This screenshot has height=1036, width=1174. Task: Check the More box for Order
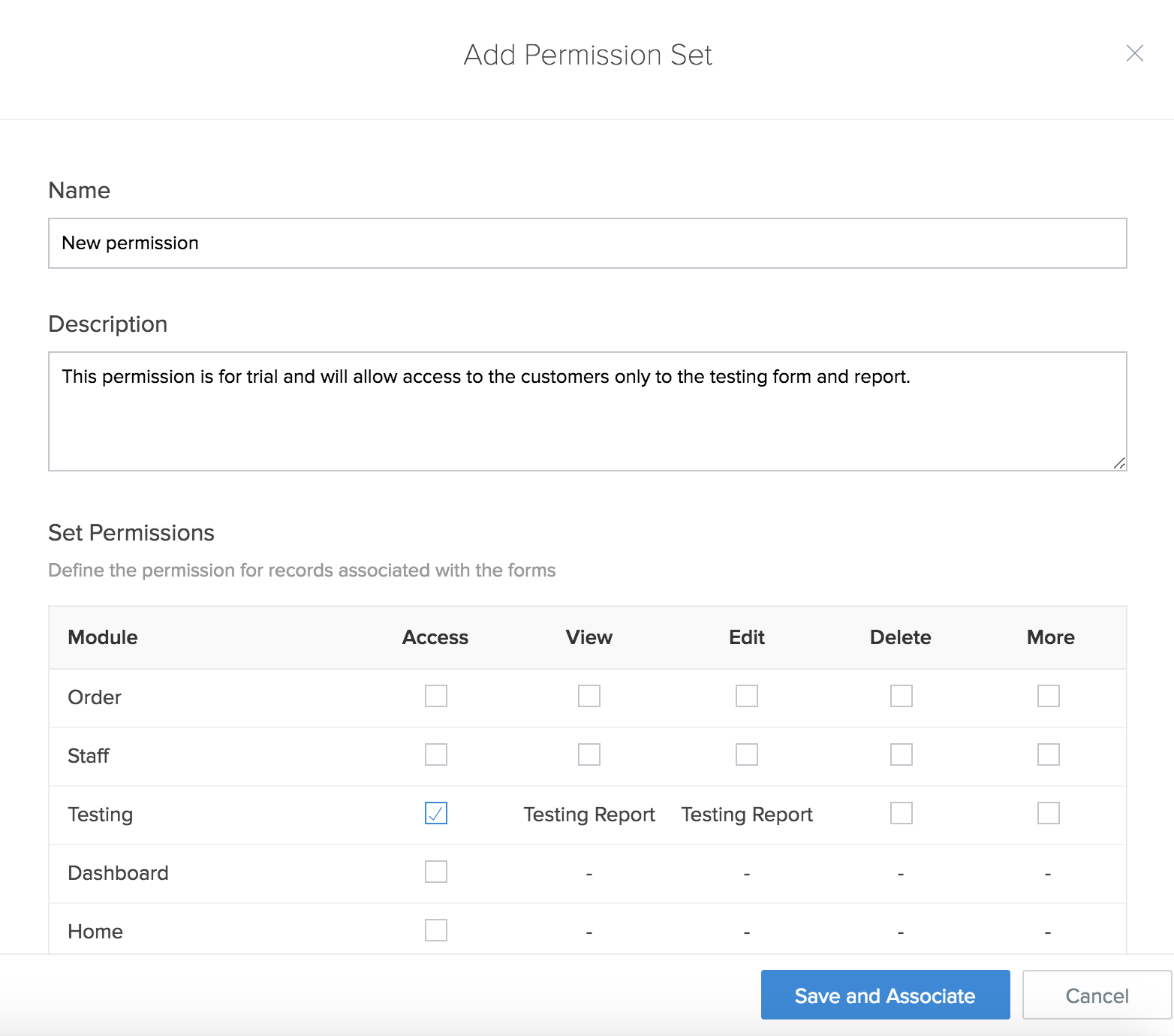(1048, 696)
